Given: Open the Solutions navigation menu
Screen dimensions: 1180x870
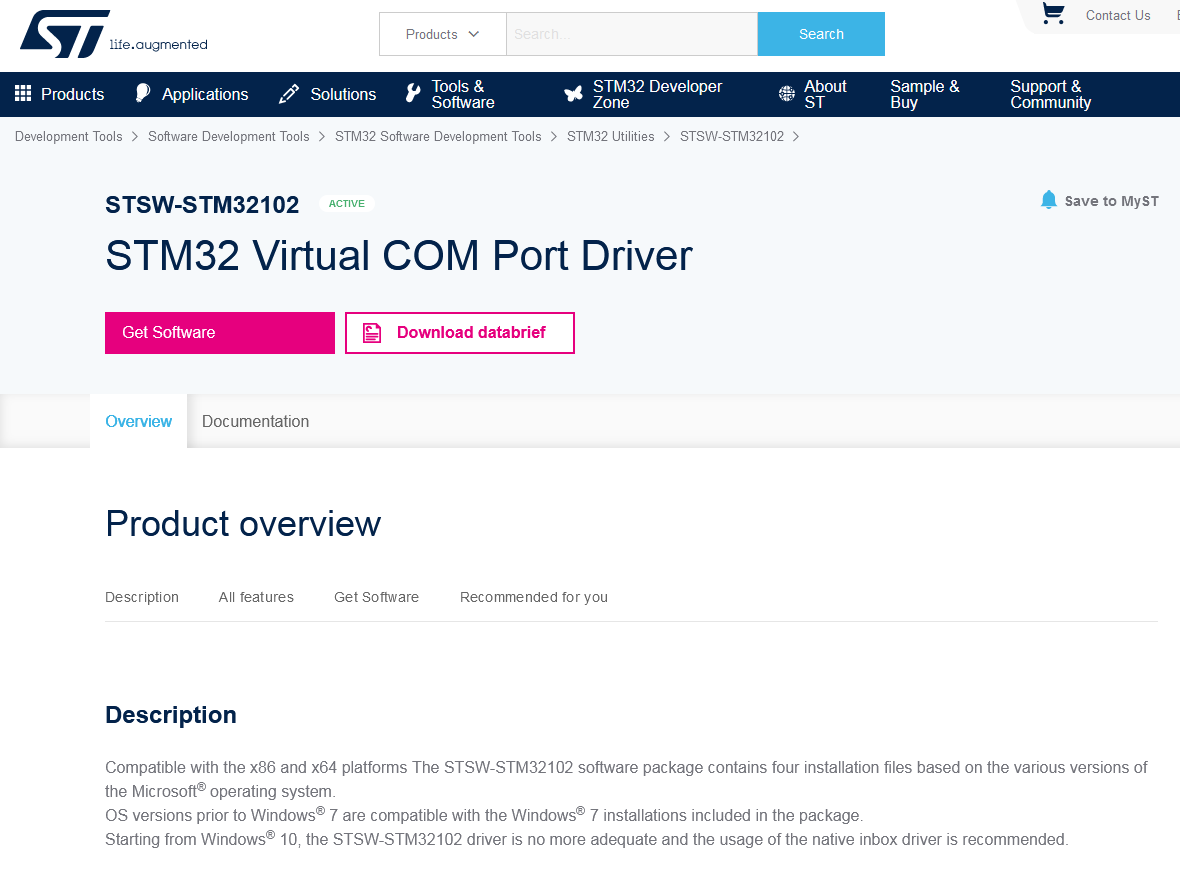Looking at the screenshot, I should click(x=343, y=94).
